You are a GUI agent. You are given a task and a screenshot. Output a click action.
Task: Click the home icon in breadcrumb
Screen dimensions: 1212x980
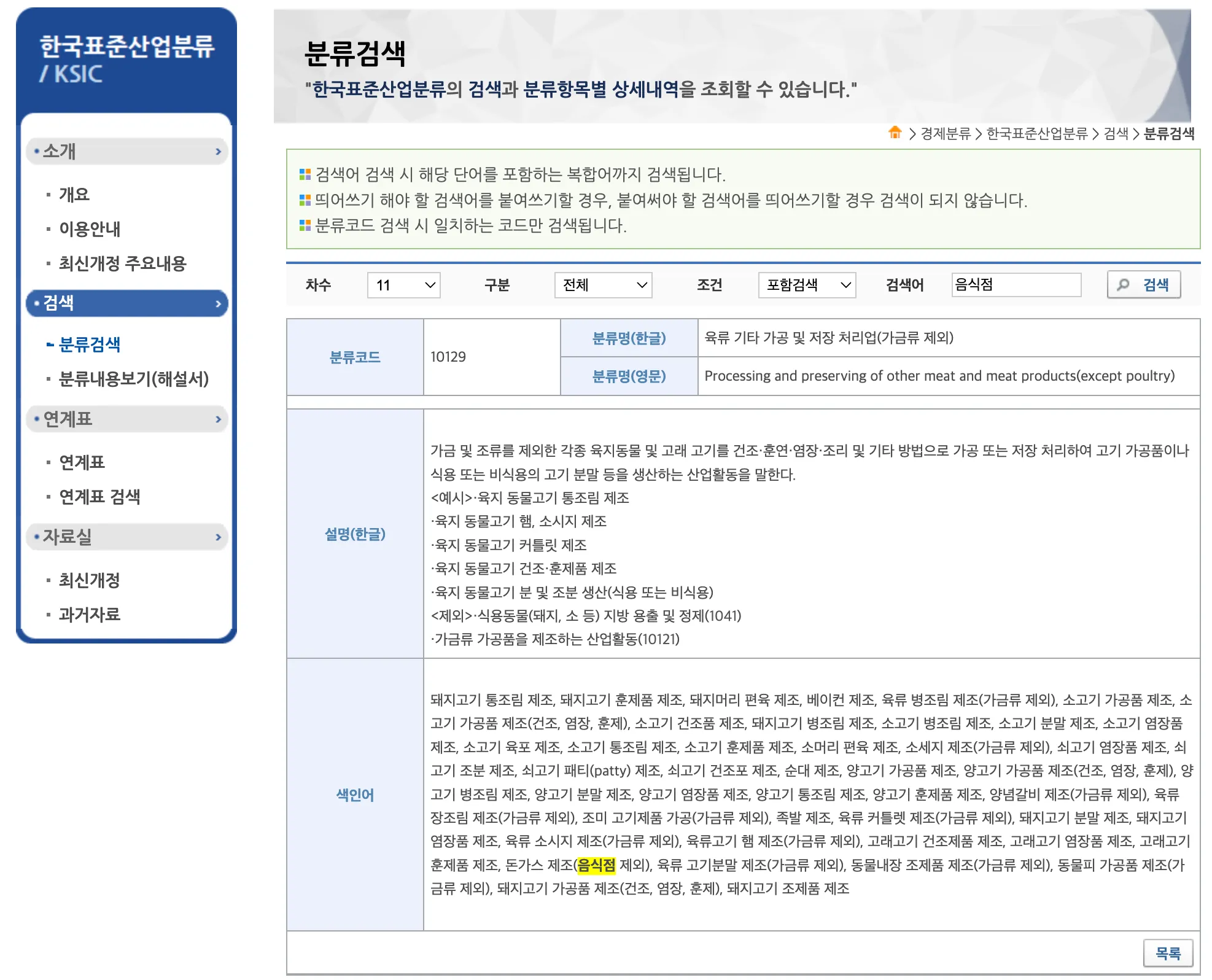pos(895,133)
